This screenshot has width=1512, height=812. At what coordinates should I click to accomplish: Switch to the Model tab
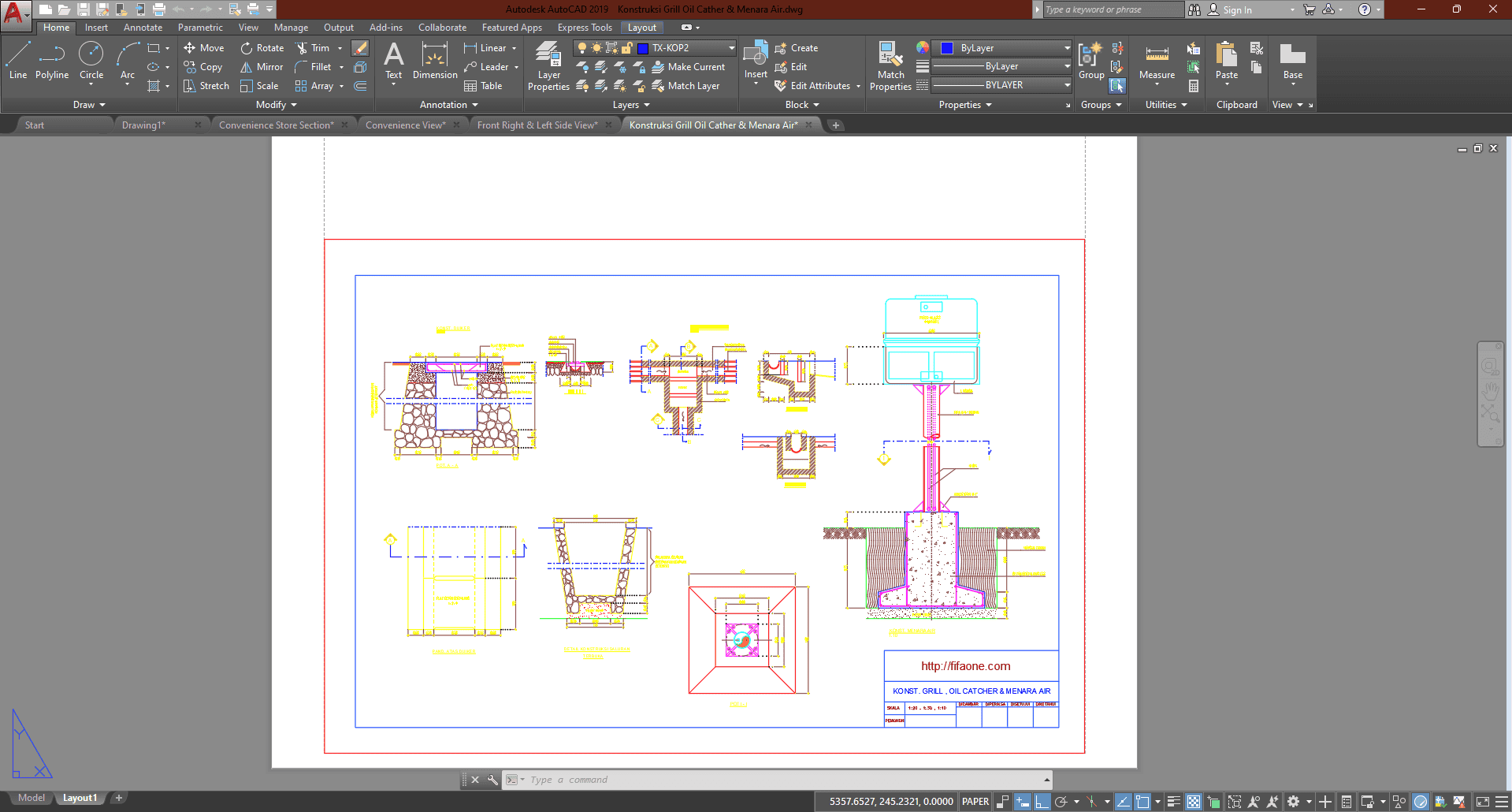32,798
